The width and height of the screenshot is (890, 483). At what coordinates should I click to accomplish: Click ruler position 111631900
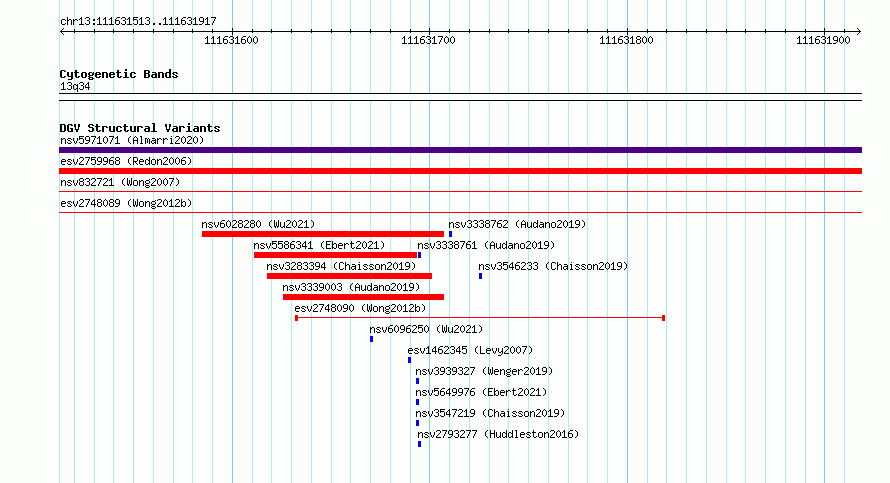click(823, 40)
